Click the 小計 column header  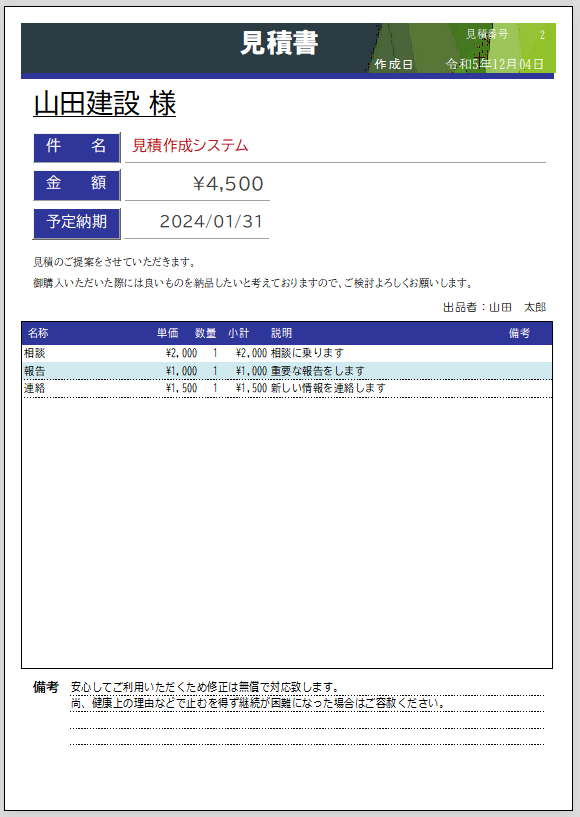click(x=239, y=333)
